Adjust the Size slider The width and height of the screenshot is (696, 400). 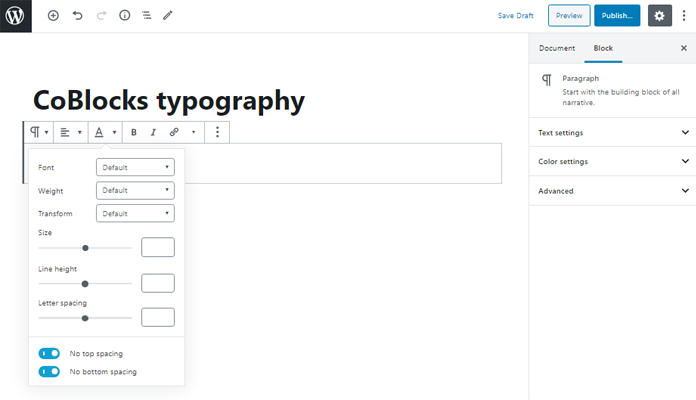pyautogui.click(x=85, y=248)
